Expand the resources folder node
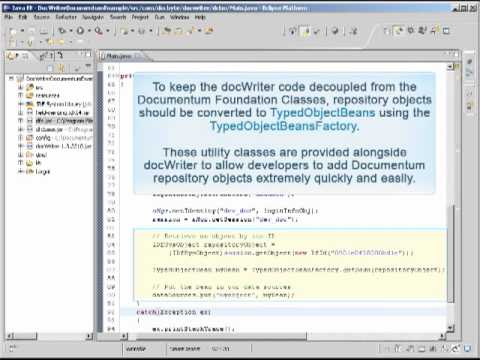Screen dimensions: 480x360 click(x=20, y=96)
